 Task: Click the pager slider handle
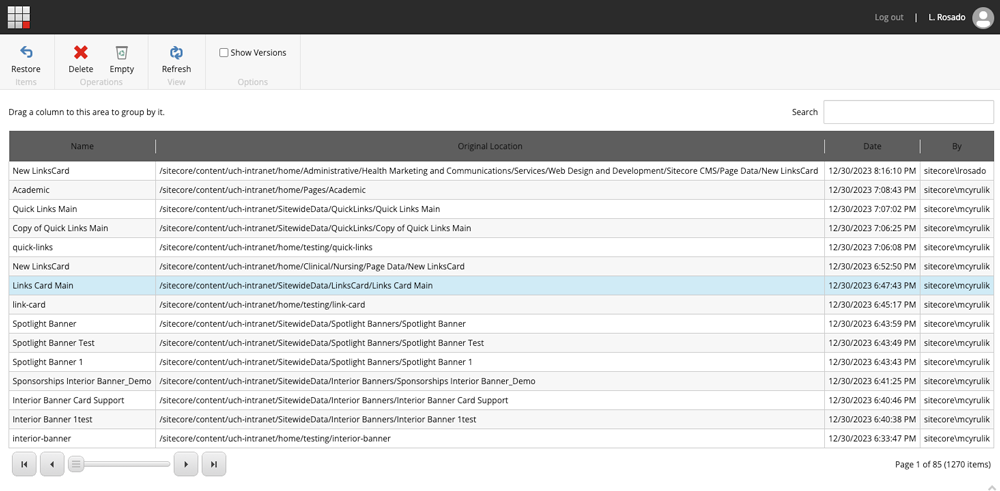[76, 464]
